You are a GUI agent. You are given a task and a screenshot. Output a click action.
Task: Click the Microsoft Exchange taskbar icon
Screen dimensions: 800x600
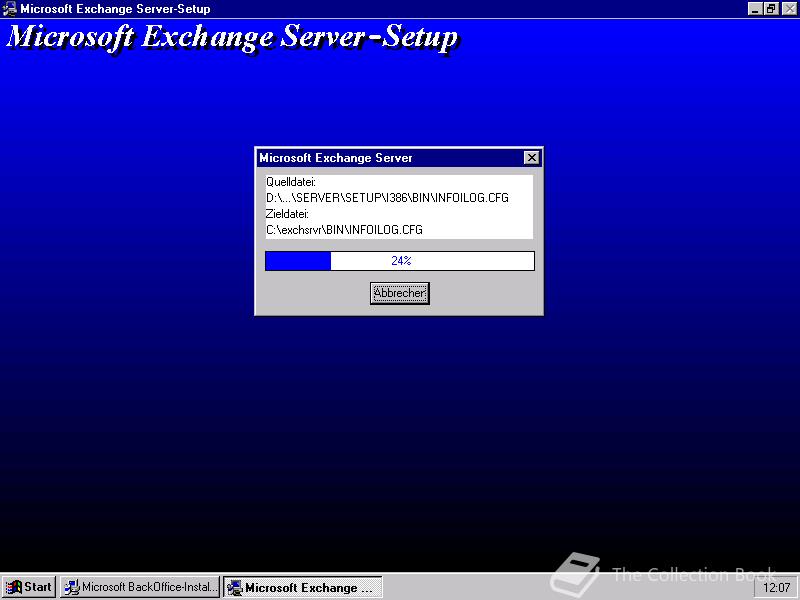(x=235, y=588)
